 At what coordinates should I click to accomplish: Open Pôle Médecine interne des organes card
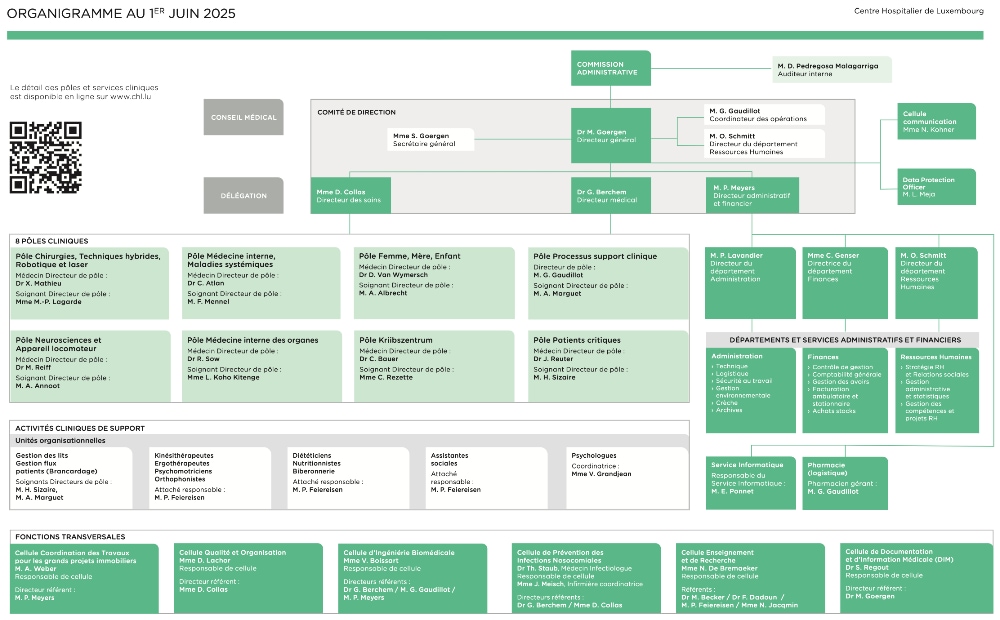click(261, 366)
